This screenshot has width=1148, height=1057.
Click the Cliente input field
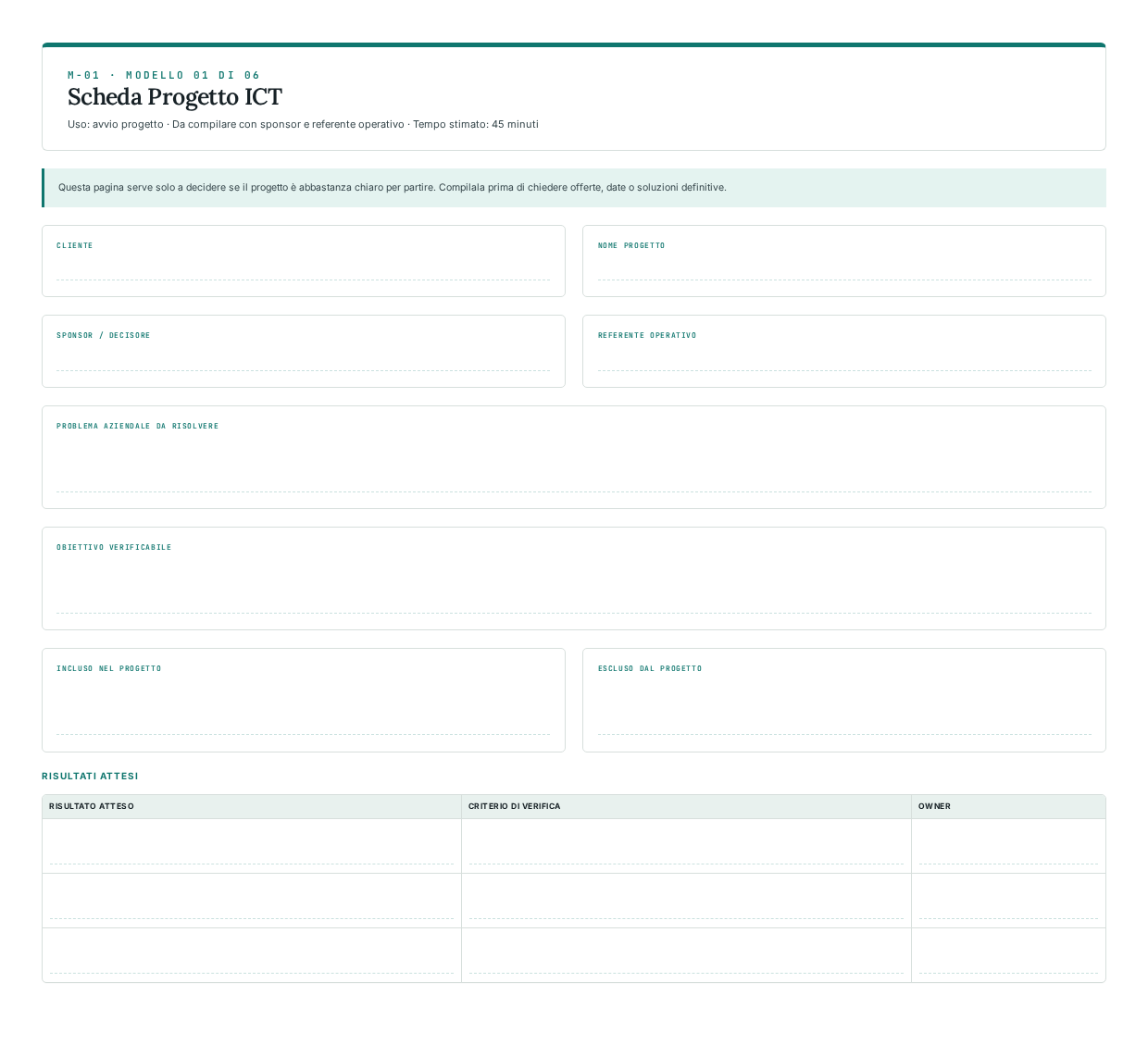pos(303,268)
